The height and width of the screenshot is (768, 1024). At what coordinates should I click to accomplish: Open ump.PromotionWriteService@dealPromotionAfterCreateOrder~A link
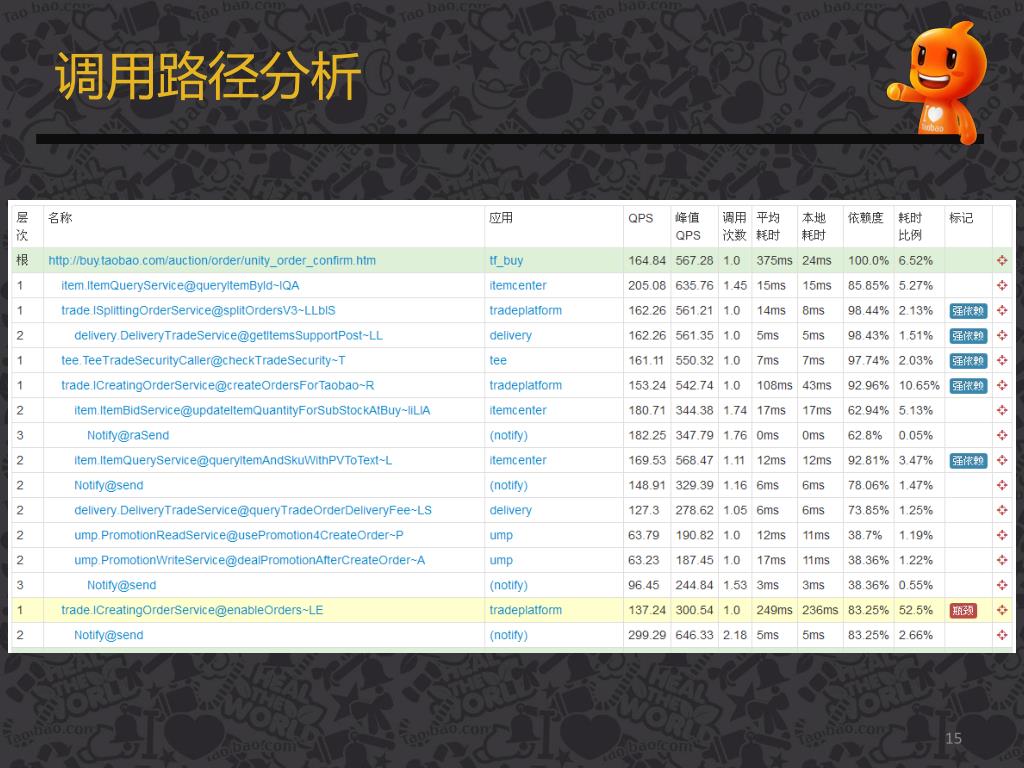click(249, 560)
